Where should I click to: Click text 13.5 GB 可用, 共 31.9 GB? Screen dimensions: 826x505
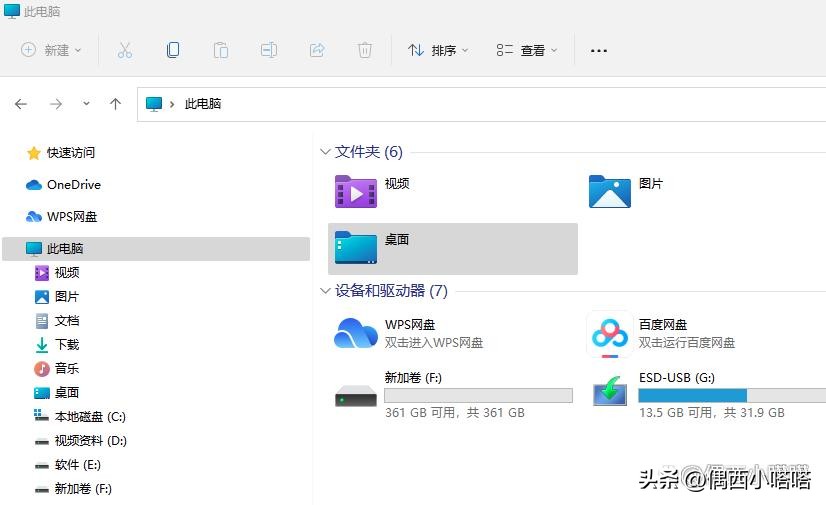pyautogui.click(x=712, y=412)
